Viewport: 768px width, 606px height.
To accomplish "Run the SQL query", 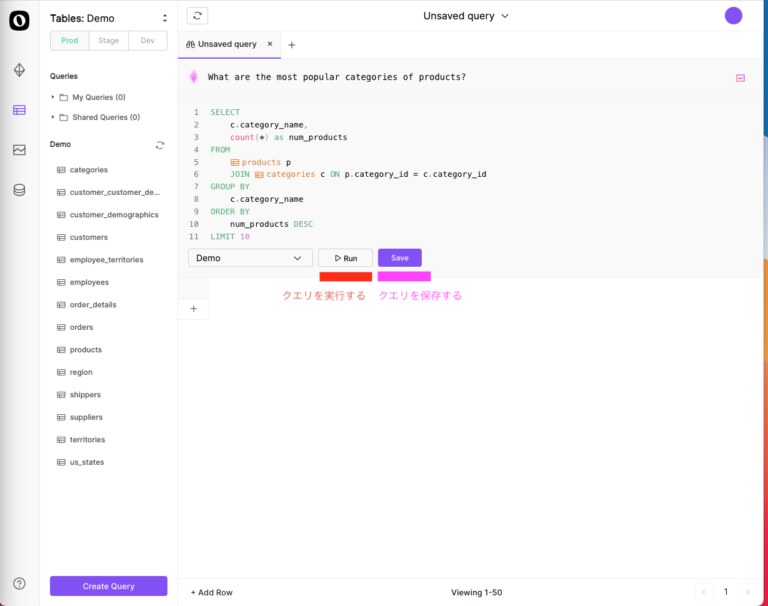I will (345, 258).
